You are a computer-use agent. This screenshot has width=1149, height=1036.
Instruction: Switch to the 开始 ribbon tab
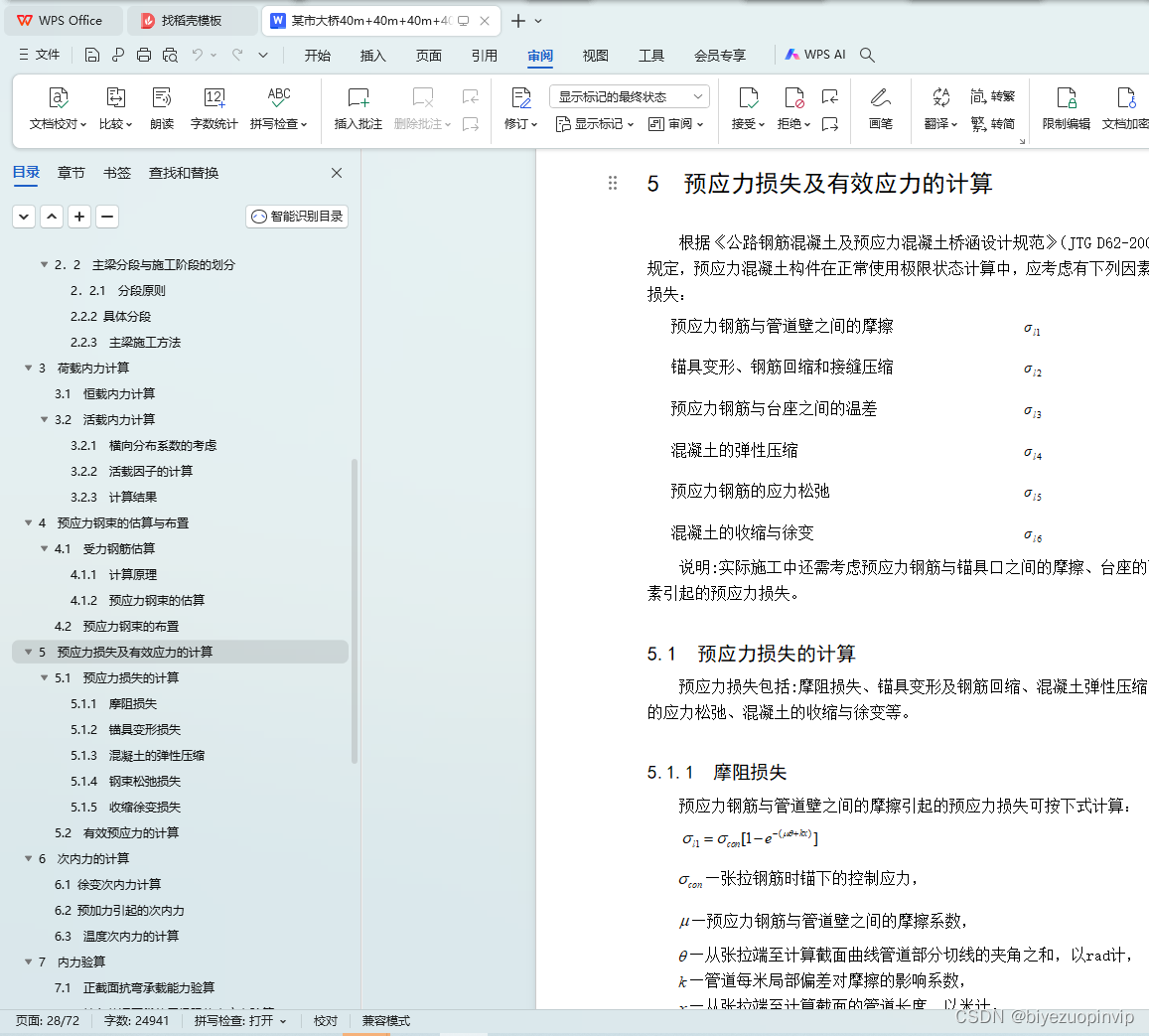pos(318,56)
